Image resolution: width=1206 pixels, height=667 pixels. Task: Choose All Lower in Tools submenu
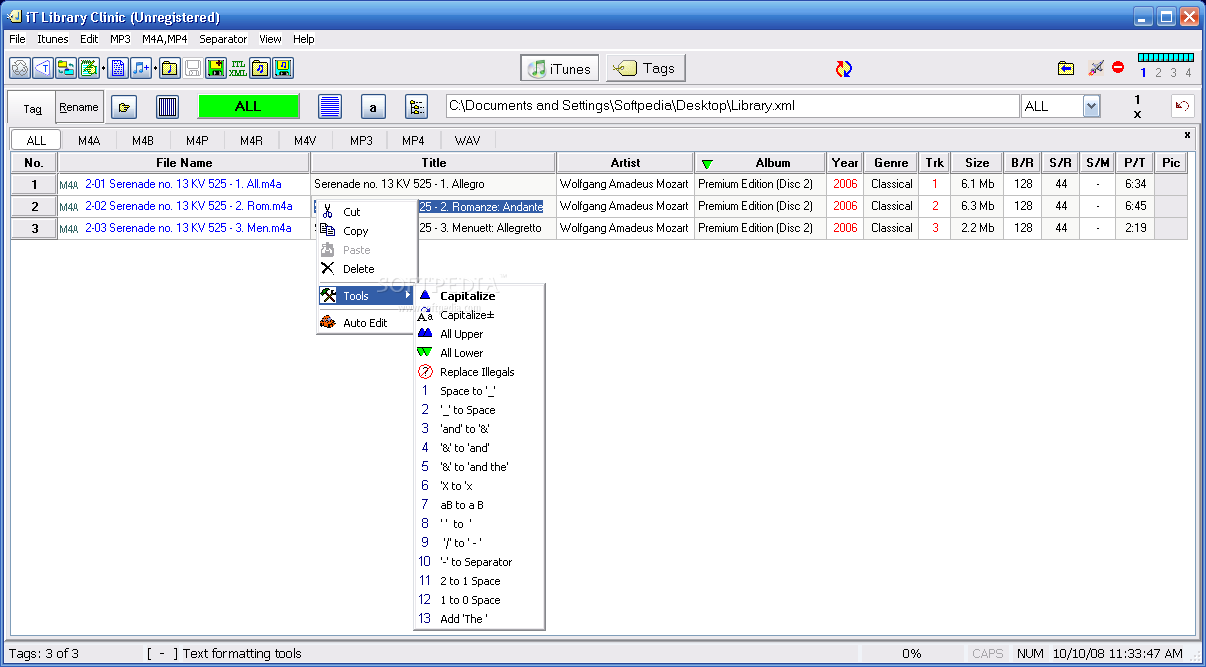coord(479,353)
